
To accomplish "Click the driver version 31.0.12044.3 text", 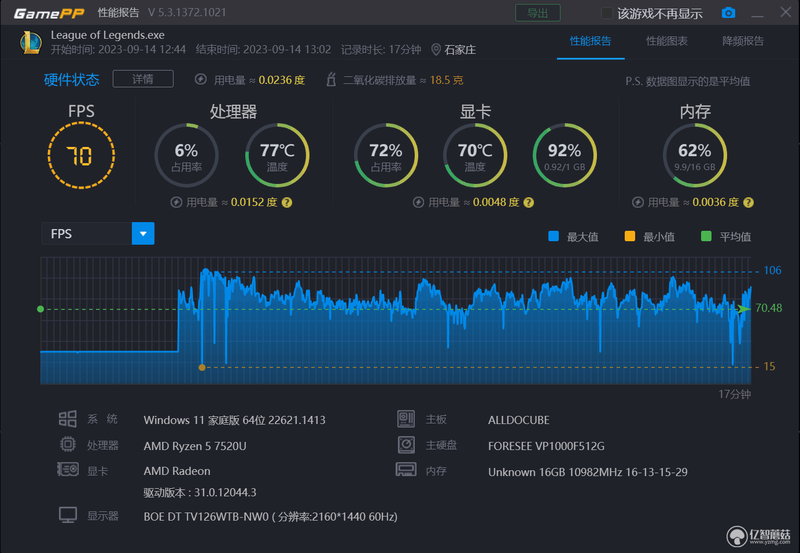I will click(x=200, y=493).
